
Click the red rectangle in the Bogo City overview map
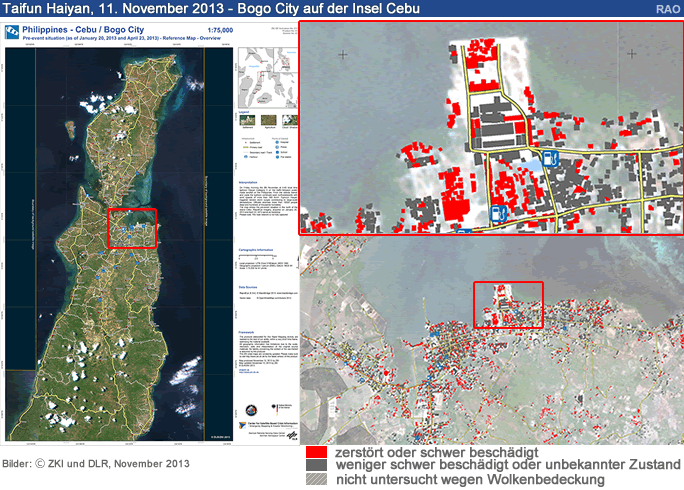click(509, 305)
